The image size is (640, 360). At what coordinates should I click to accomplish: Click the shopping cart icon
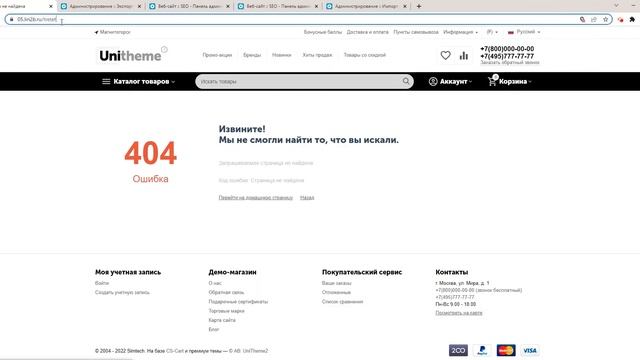point(492,81)
